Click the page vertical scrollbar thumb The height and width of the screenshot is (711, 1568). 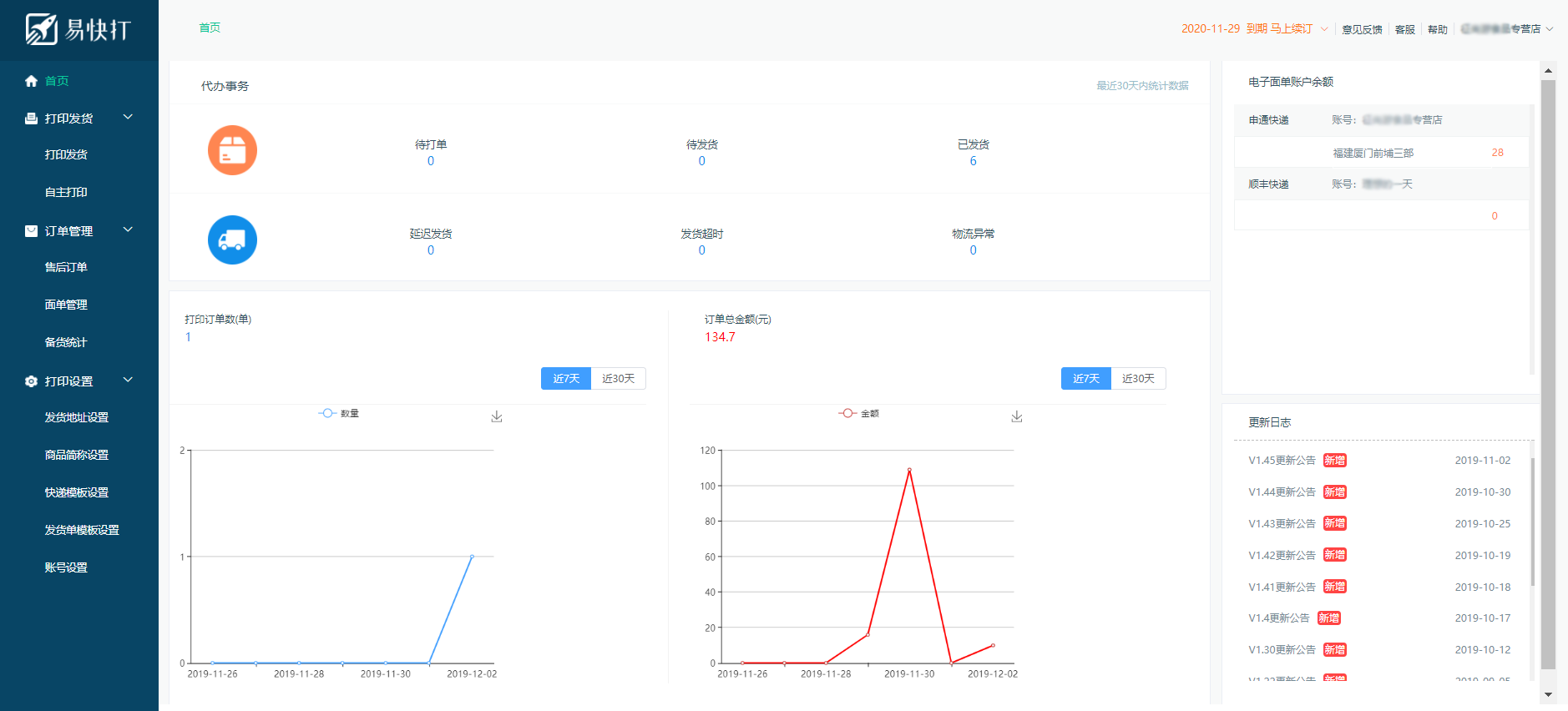pyautogui.click(x=1548, y=374)
